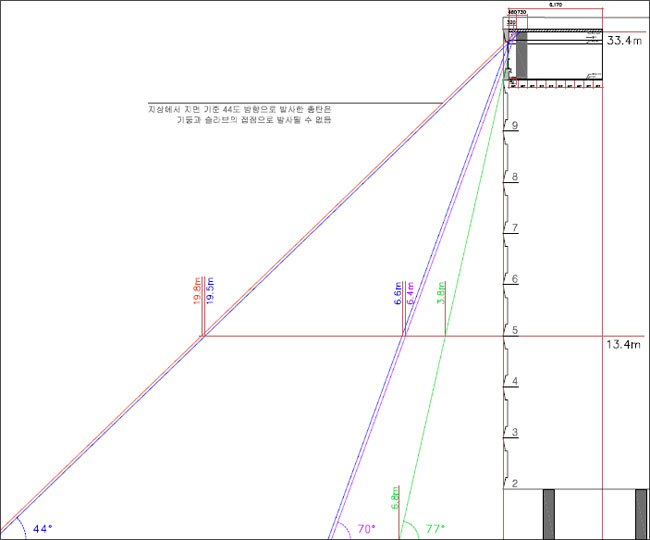Viewport: 650px width, 540px height.
Task: Click the 77° angle label
Action: tap(434, 527)
